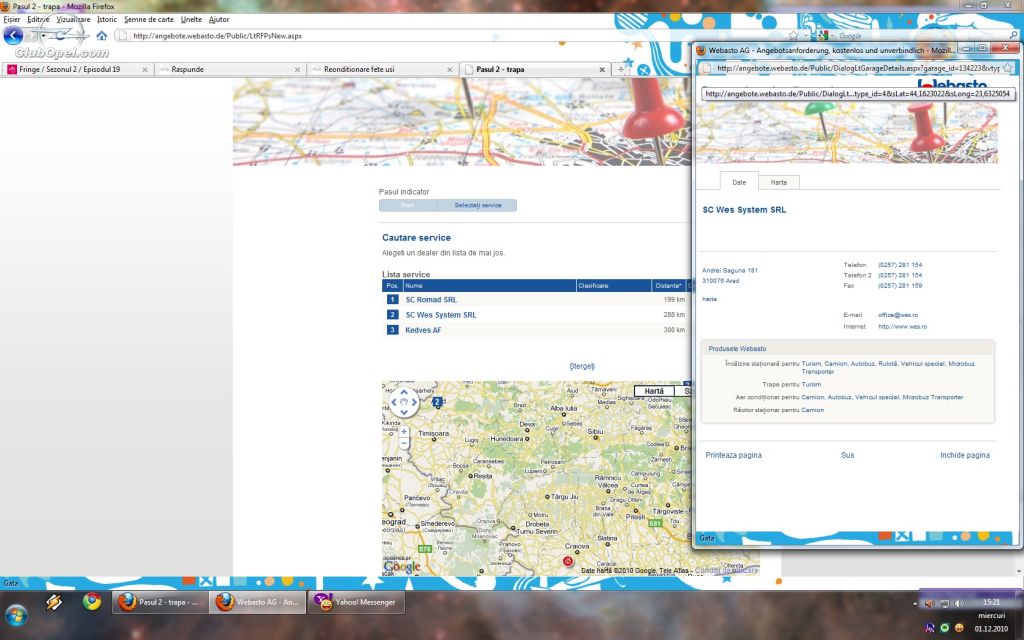Close the Reconditionare fete usi tab
The width and height of the screenshot is (1024, 640).
coord(449,69)
